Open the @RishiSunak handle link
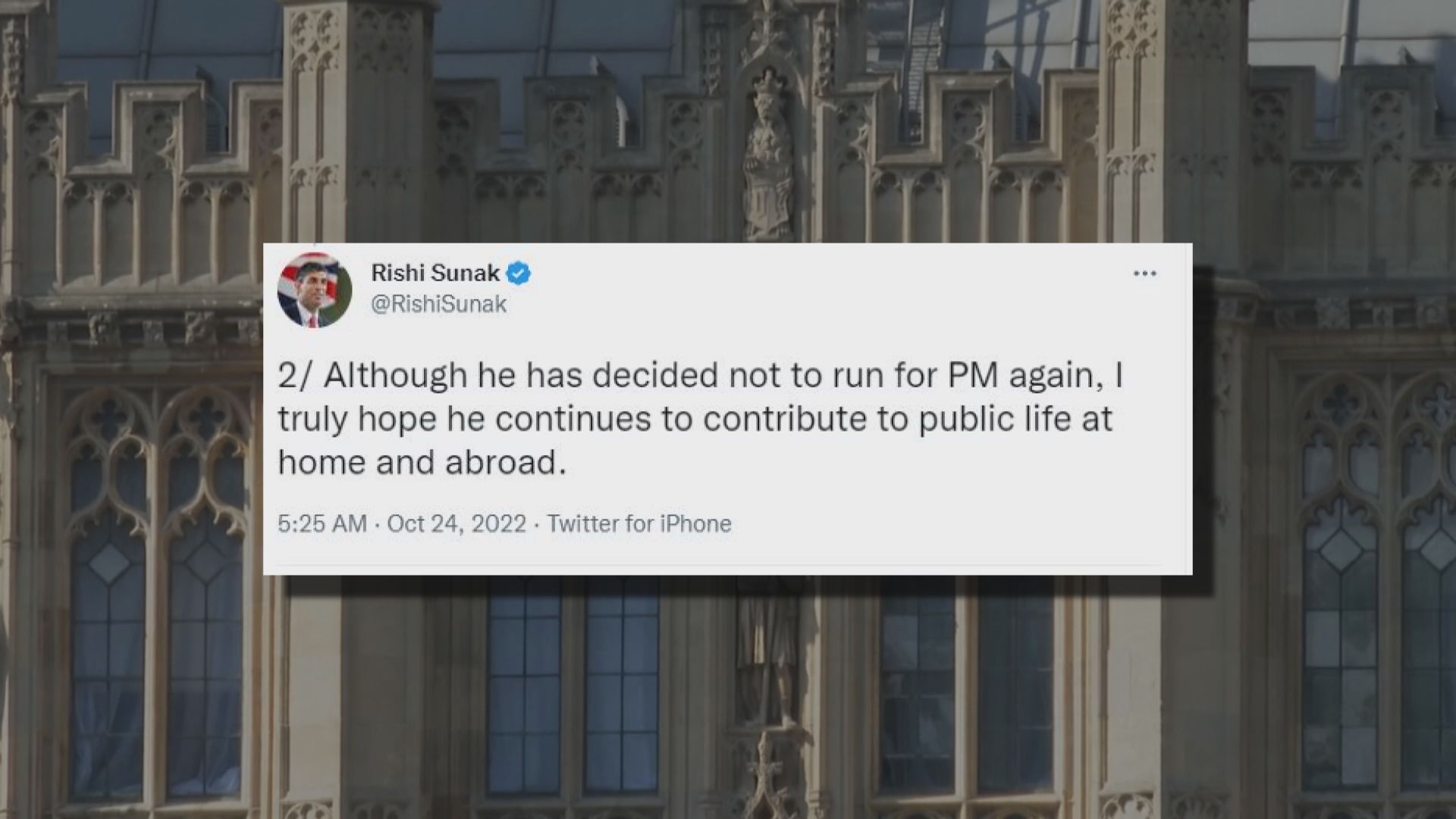This screenshot has height=819, width=1456. pyautogui.click(x=438, y=305)
